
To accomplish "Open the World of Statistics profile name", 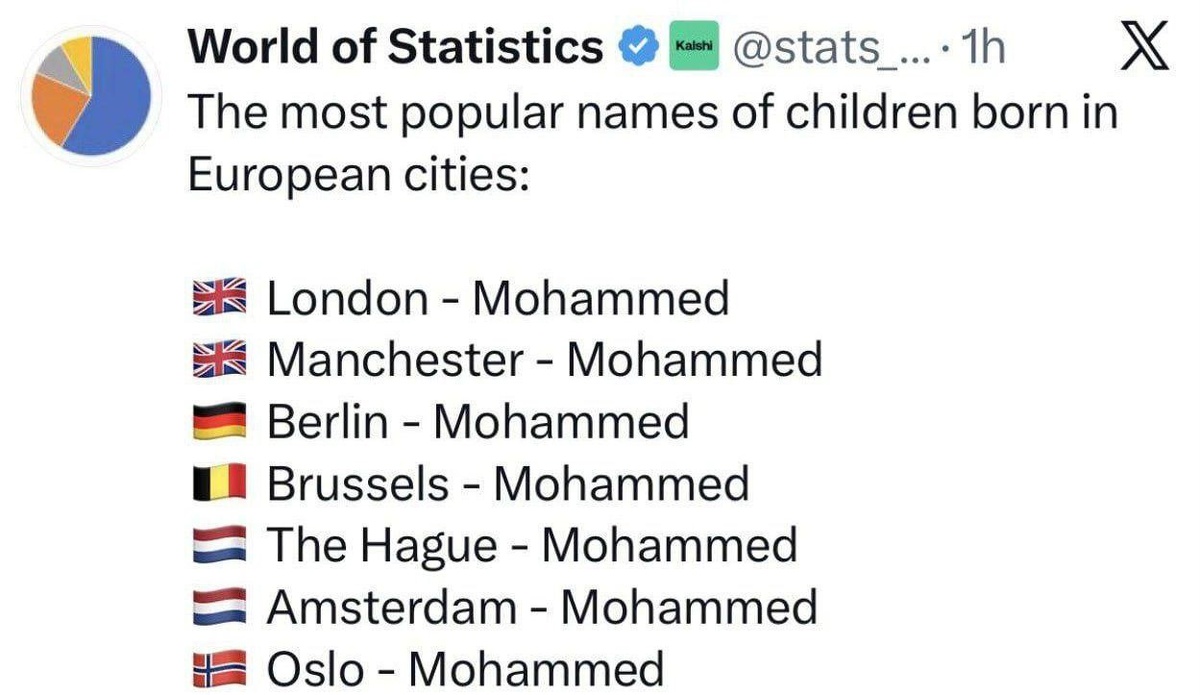I will tap(396, 47).
